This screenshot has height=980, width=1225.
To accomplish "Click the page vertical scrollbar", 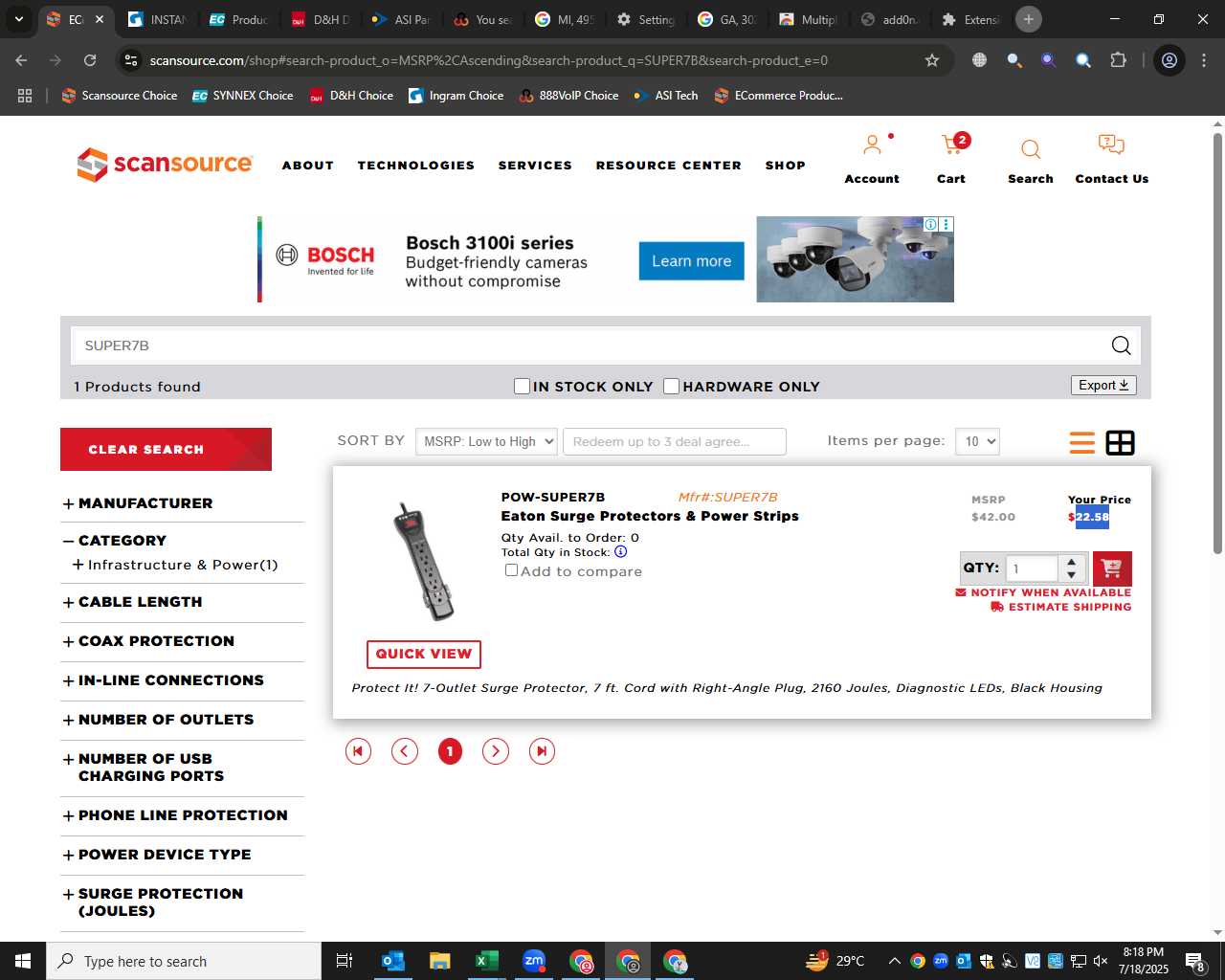I will [x=1217, y=345].
